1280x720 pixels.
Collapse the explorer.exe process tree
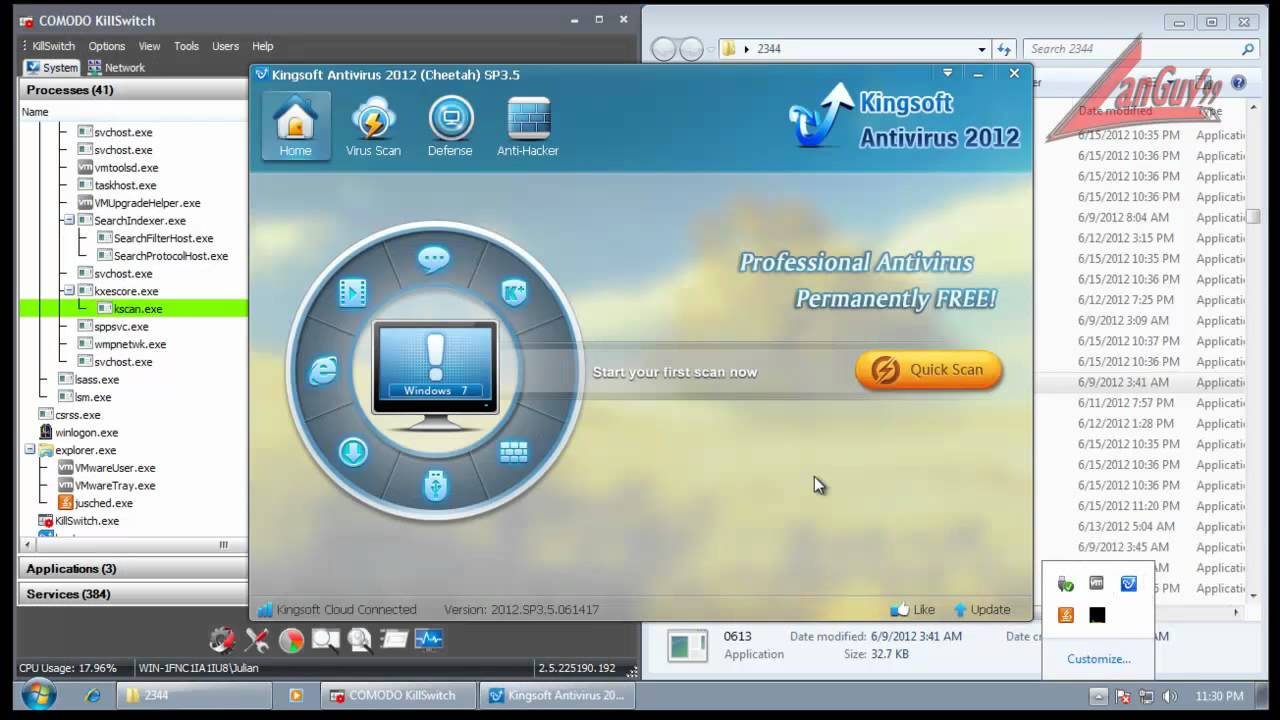tap(31, 450)
